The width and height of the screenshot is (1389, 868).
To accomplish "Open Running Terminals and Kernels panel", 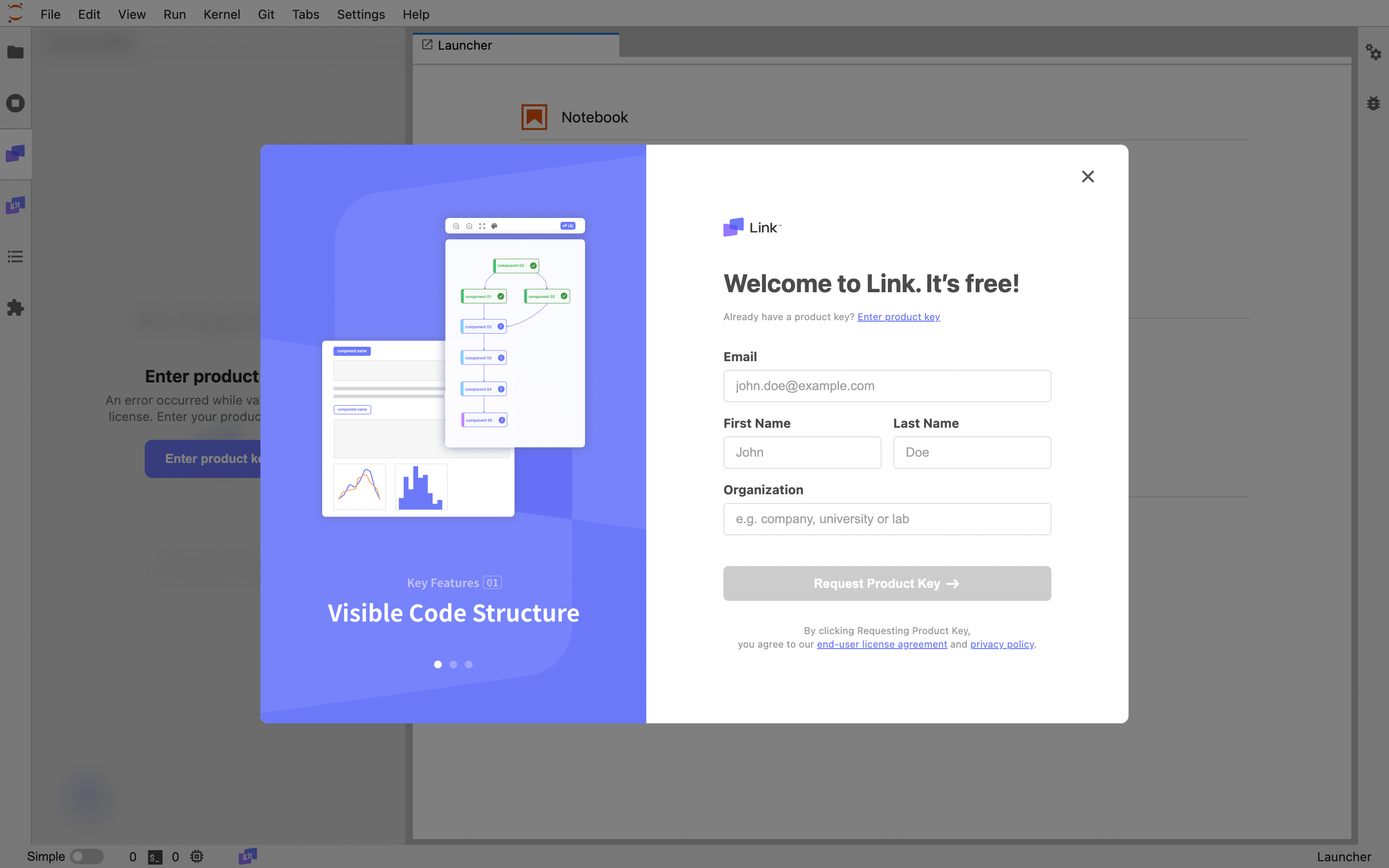I will pyautogui.click(x=15, y=103).
